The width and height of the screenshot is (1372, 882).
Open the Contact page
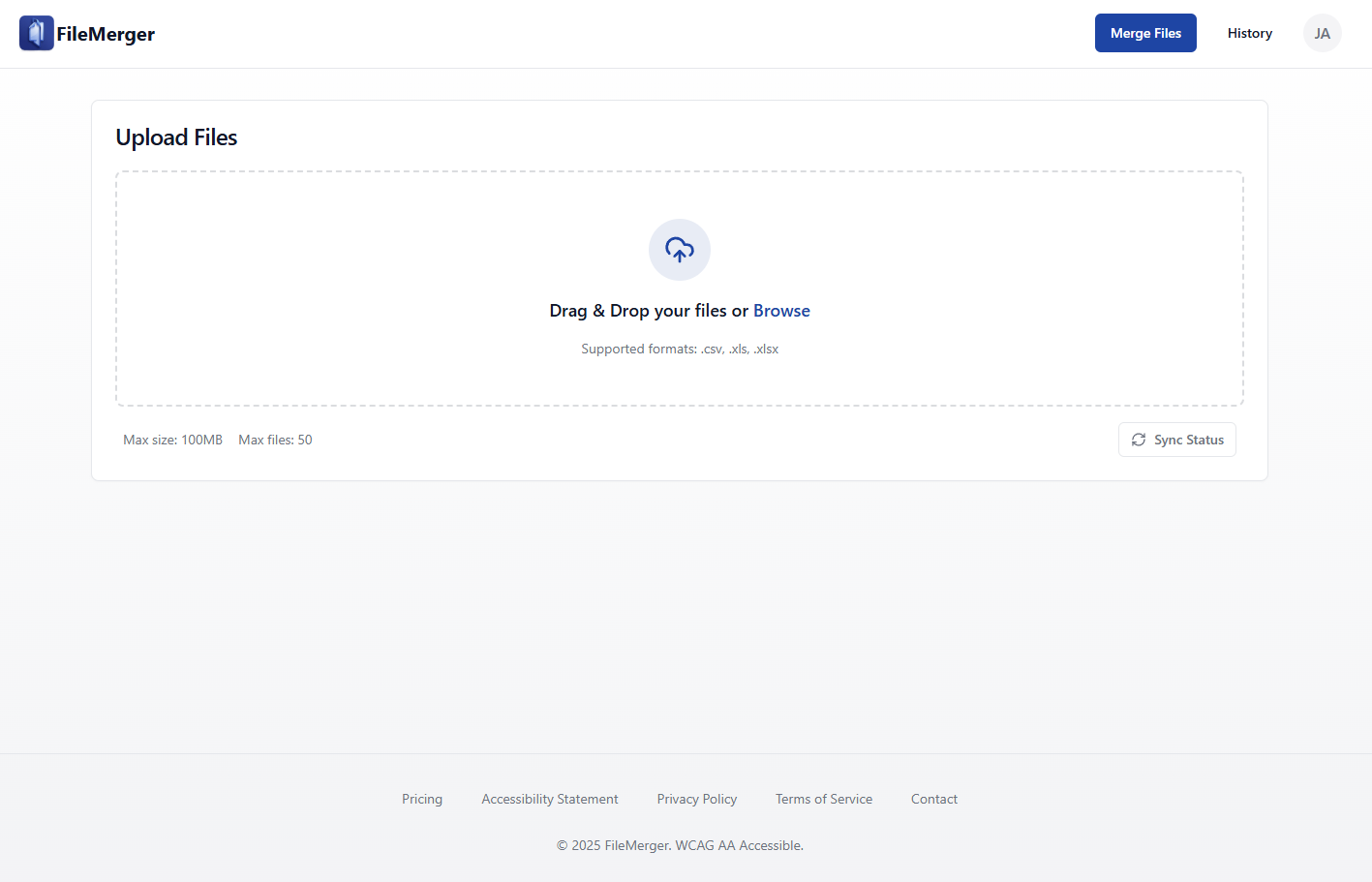click(933, 799)
